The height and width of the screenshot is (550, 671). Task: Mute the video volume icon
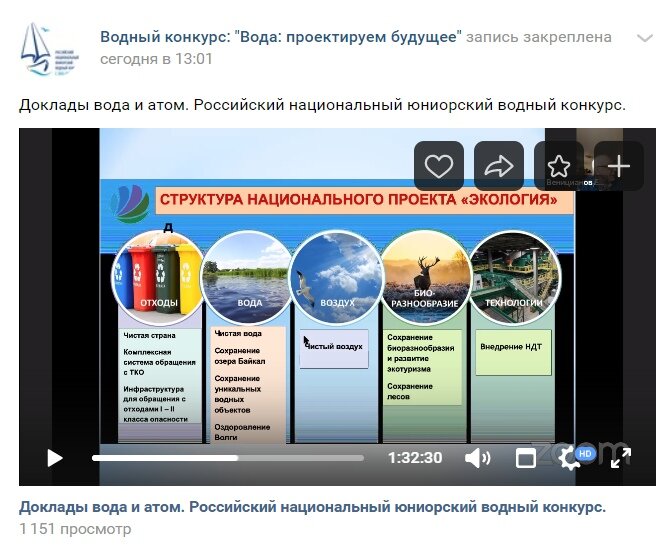pos(478,458)
